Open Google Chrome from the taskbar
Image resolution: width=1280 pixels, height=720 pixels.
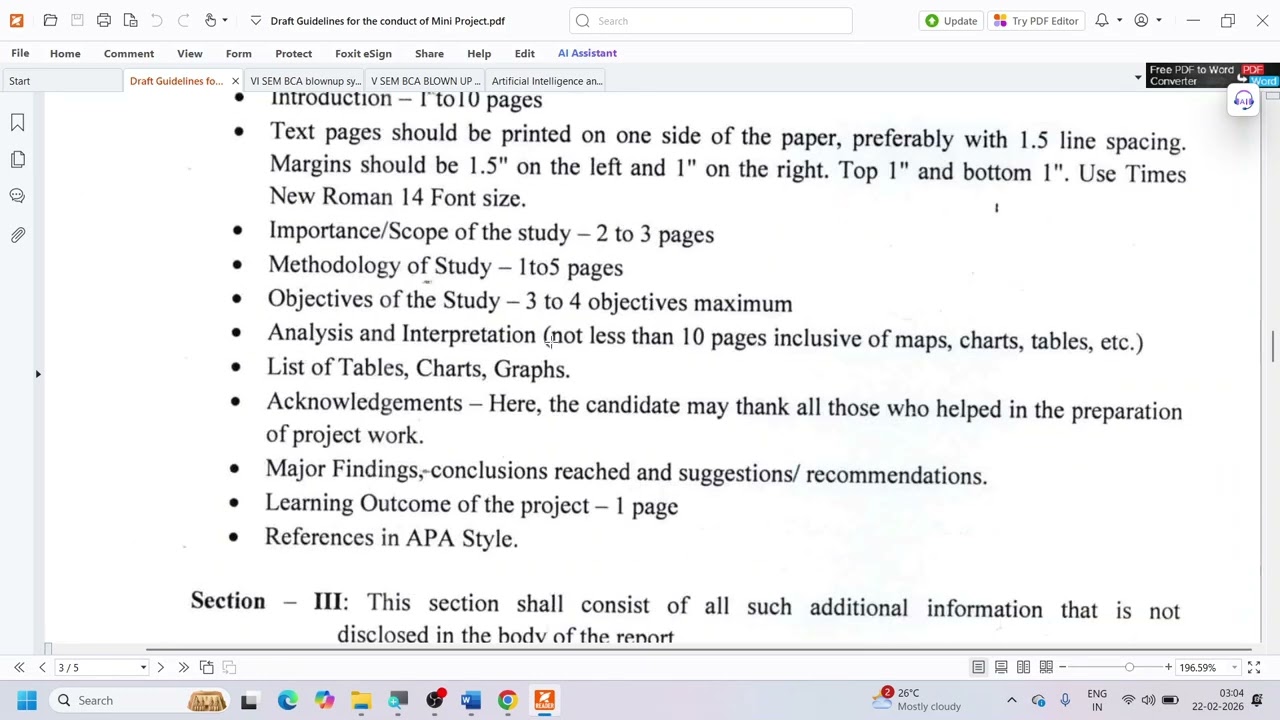[507, 700]
